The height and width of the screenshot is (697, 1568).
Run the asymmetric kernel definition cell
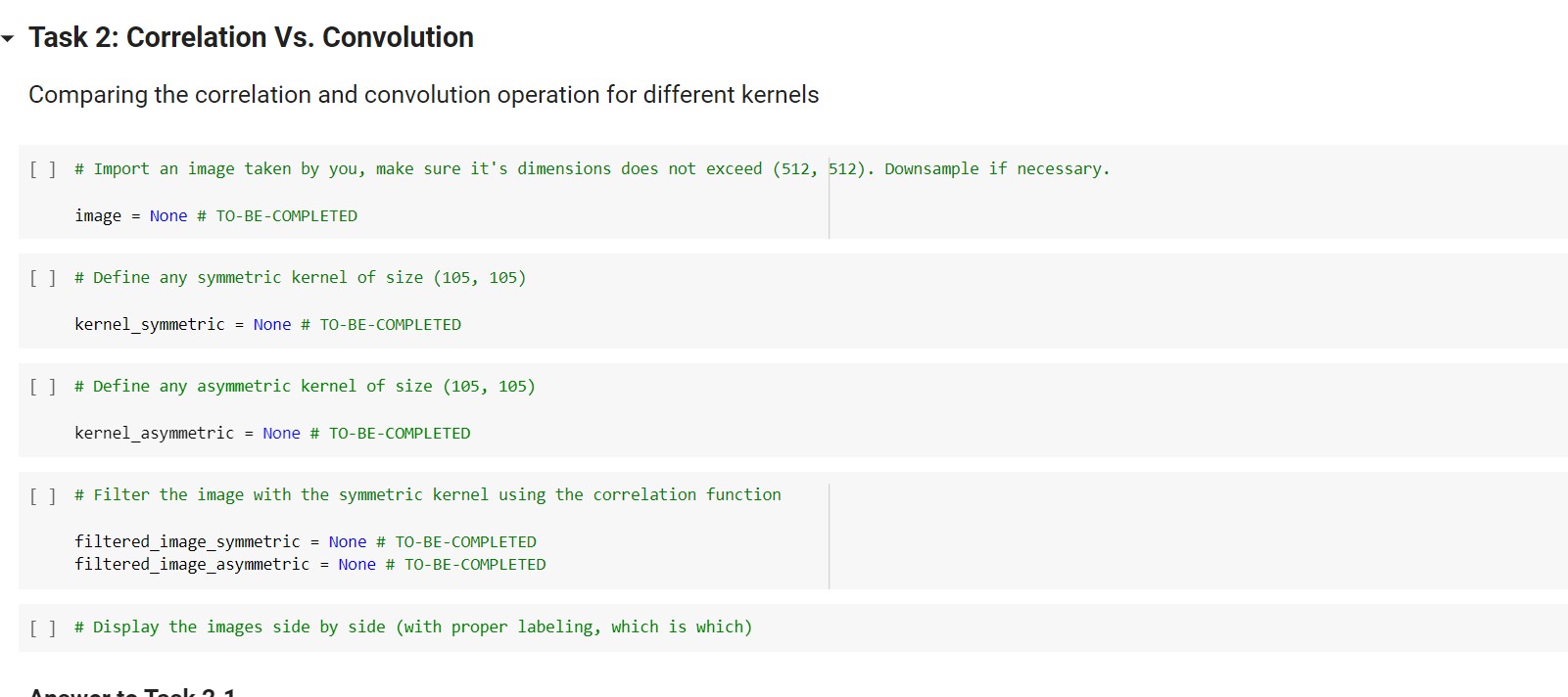coord(42,387)
